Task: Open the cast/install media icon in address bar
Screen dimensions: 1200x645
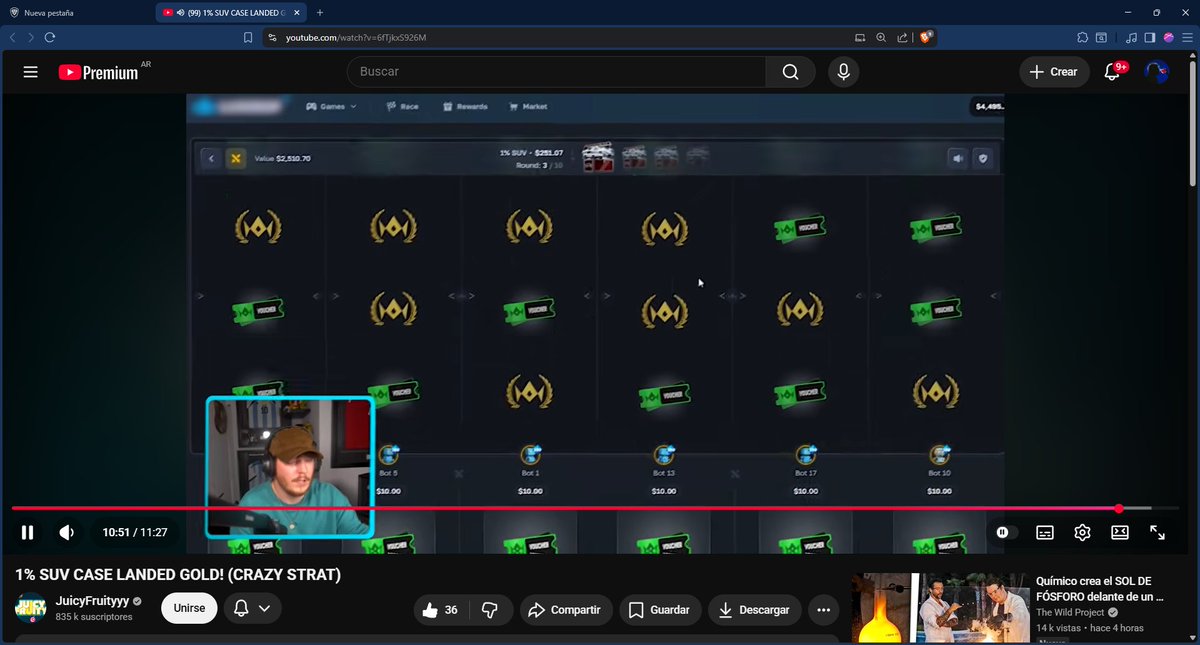Action: pos(860,37)
